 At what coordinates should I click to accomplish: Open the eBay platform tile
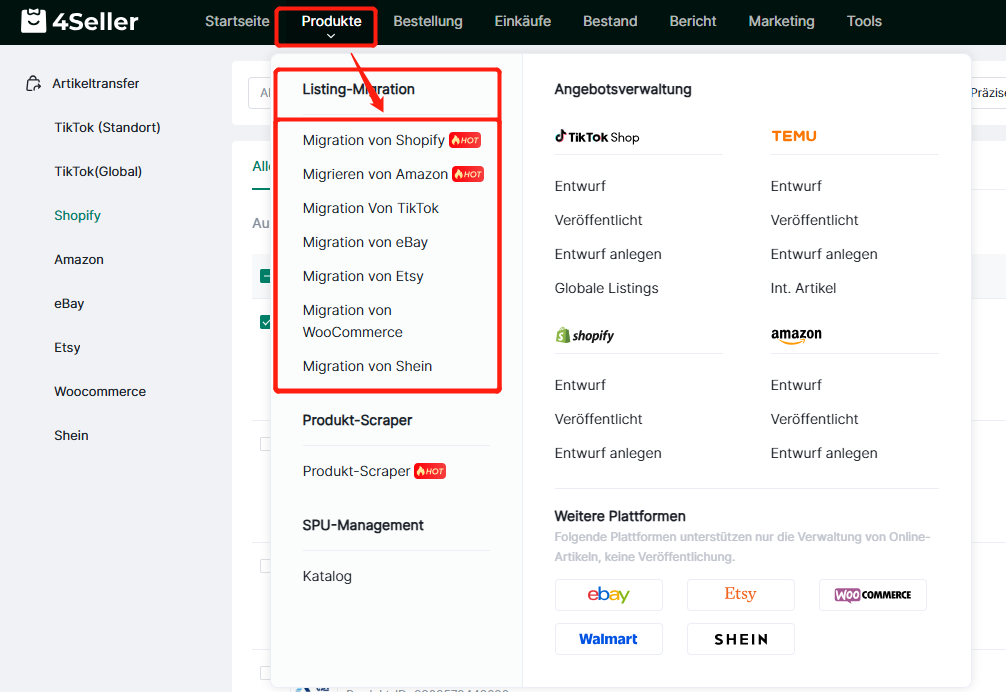click(608, 595)
